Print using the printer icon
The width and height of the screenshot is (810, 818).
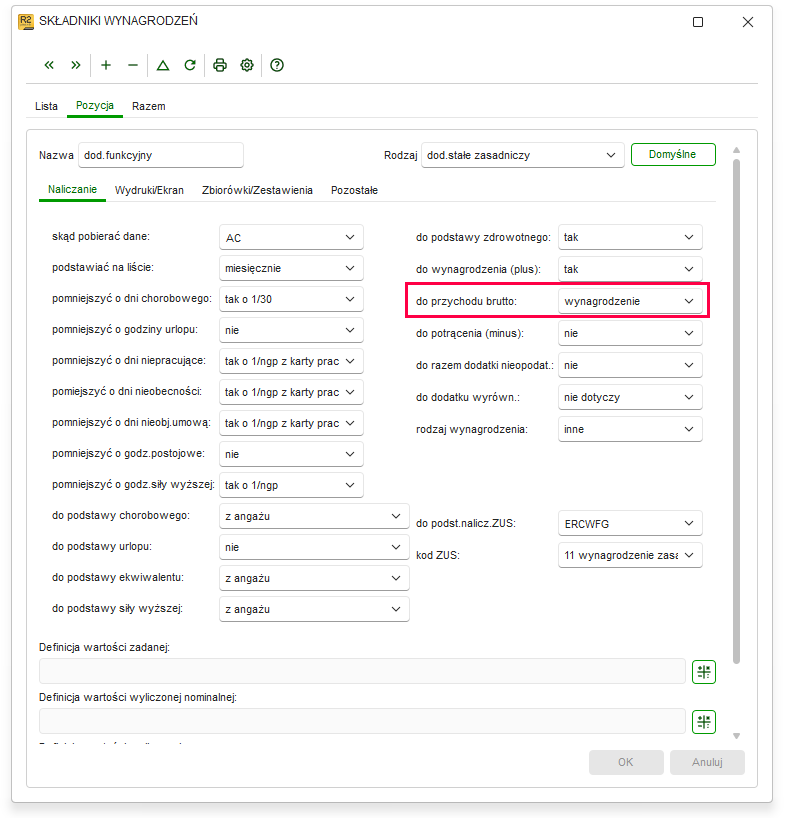coord(220,65)
